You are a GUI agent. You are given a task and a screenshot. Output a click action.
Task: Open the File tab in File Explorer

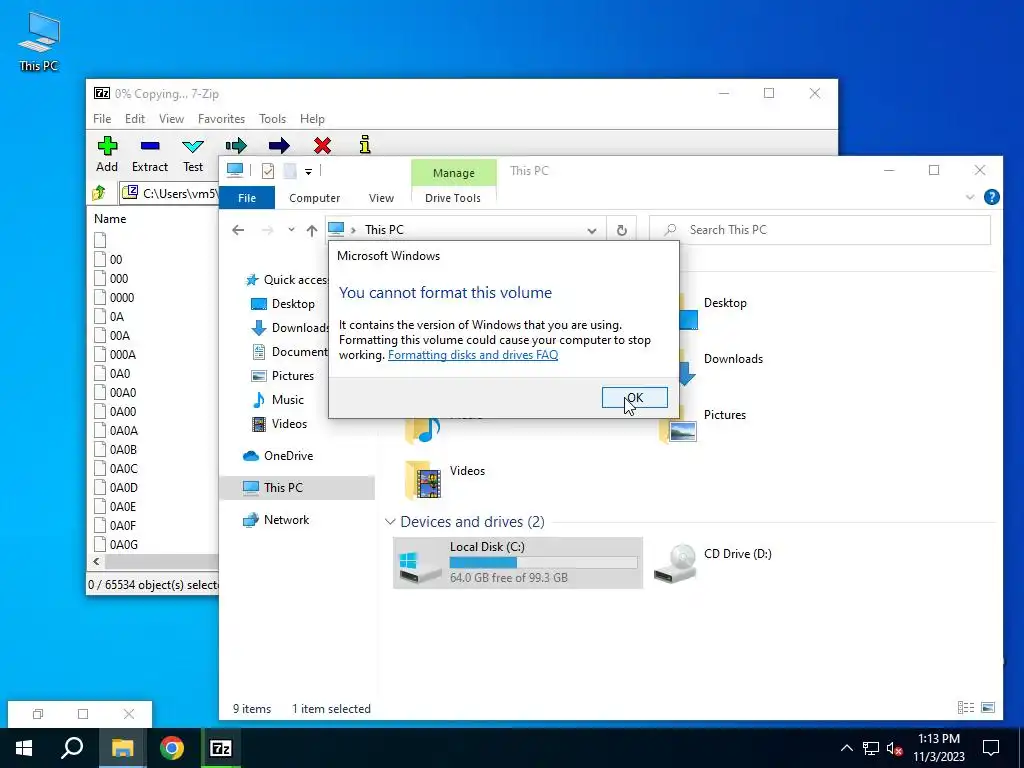(x=247, y=198)
